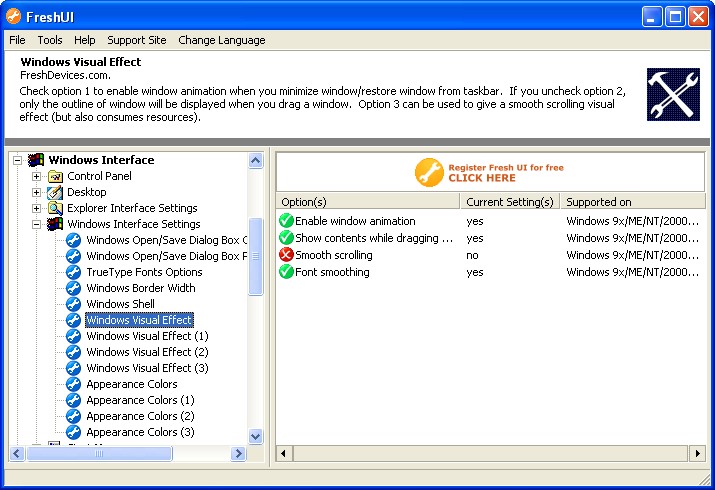Click wrench icon beside Appearance Colors

point(73,384)
